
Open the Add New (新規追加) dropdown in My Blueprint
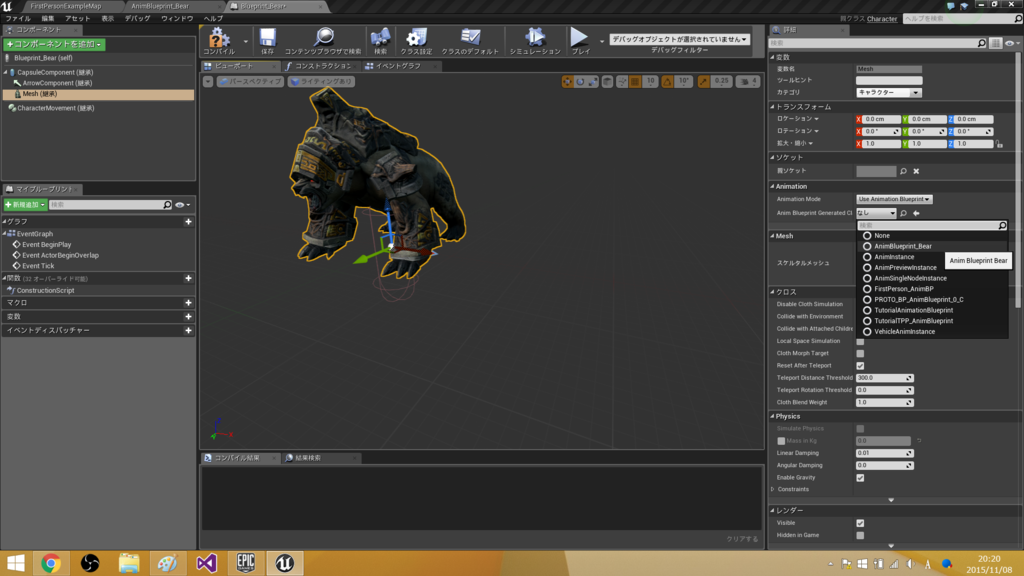(25, 205)
